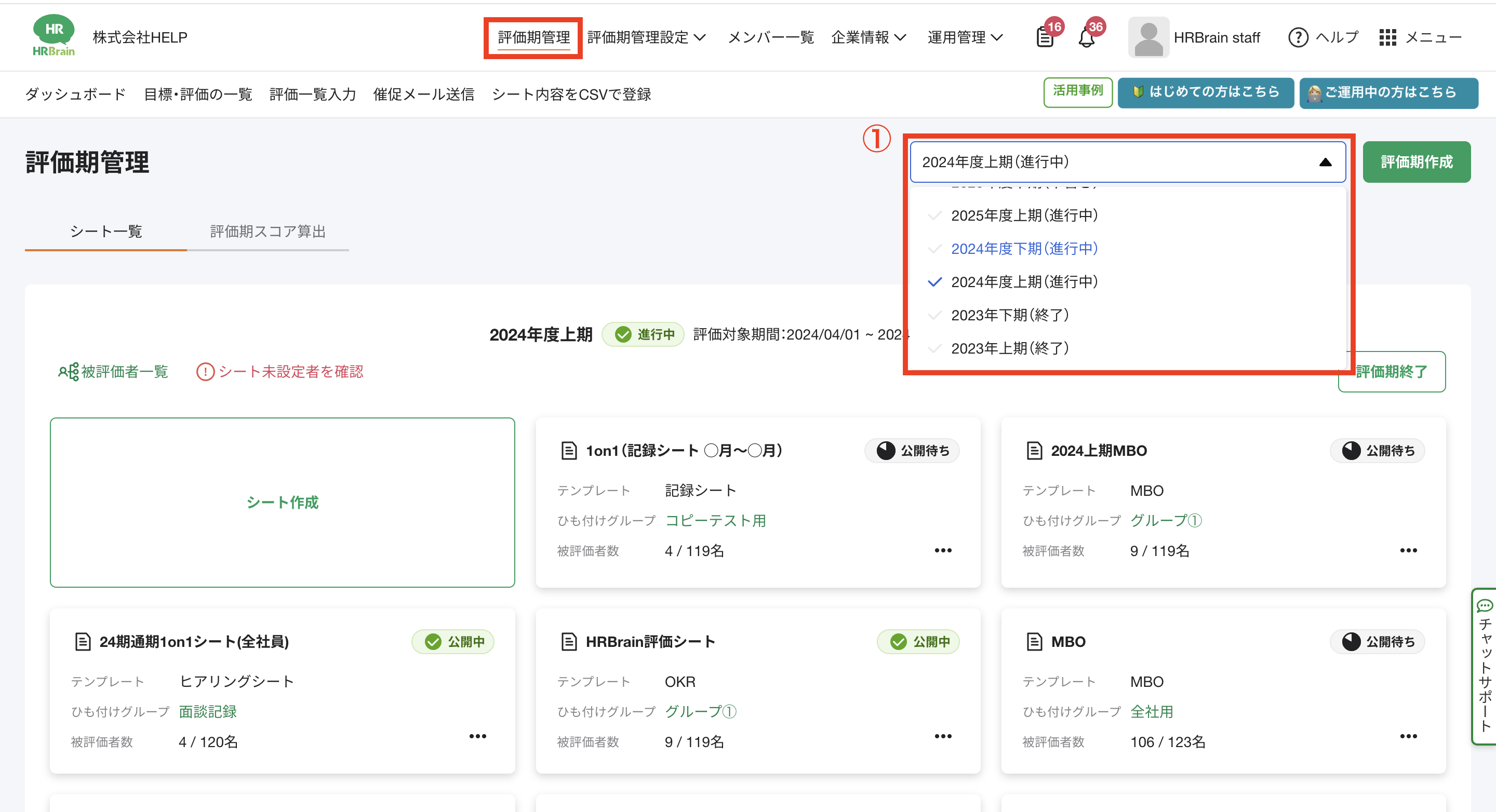1496x812 pixels.
Task: Switch to 評価期スコア算出 tab
Action: coord(267,232)
